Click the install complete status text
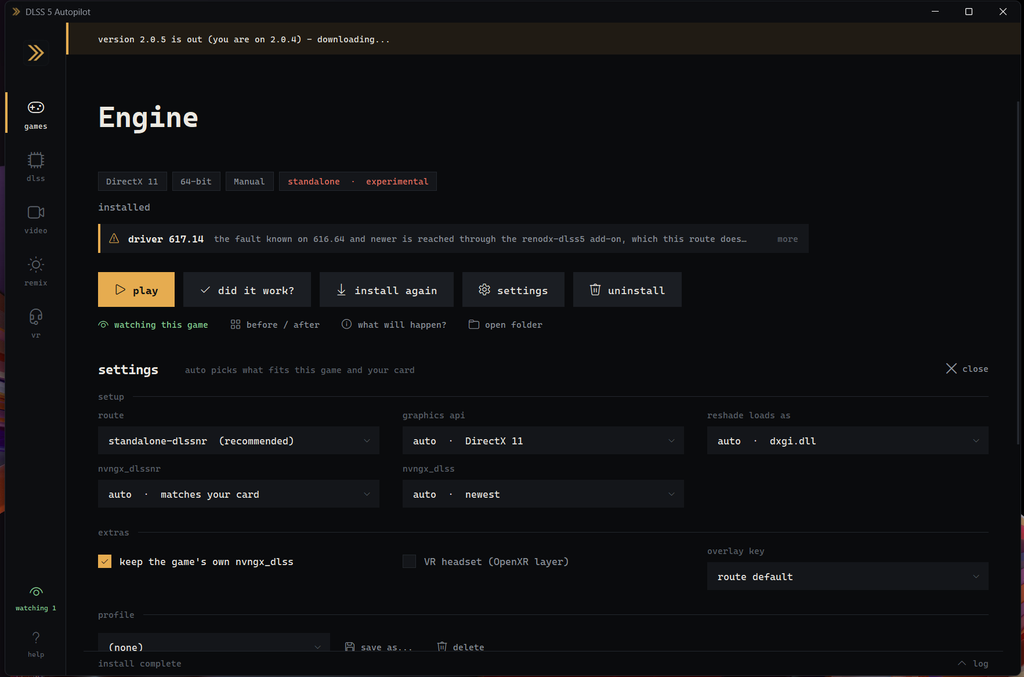The width and height of the screenshot is (1024, 677). (x=140, y=663)
